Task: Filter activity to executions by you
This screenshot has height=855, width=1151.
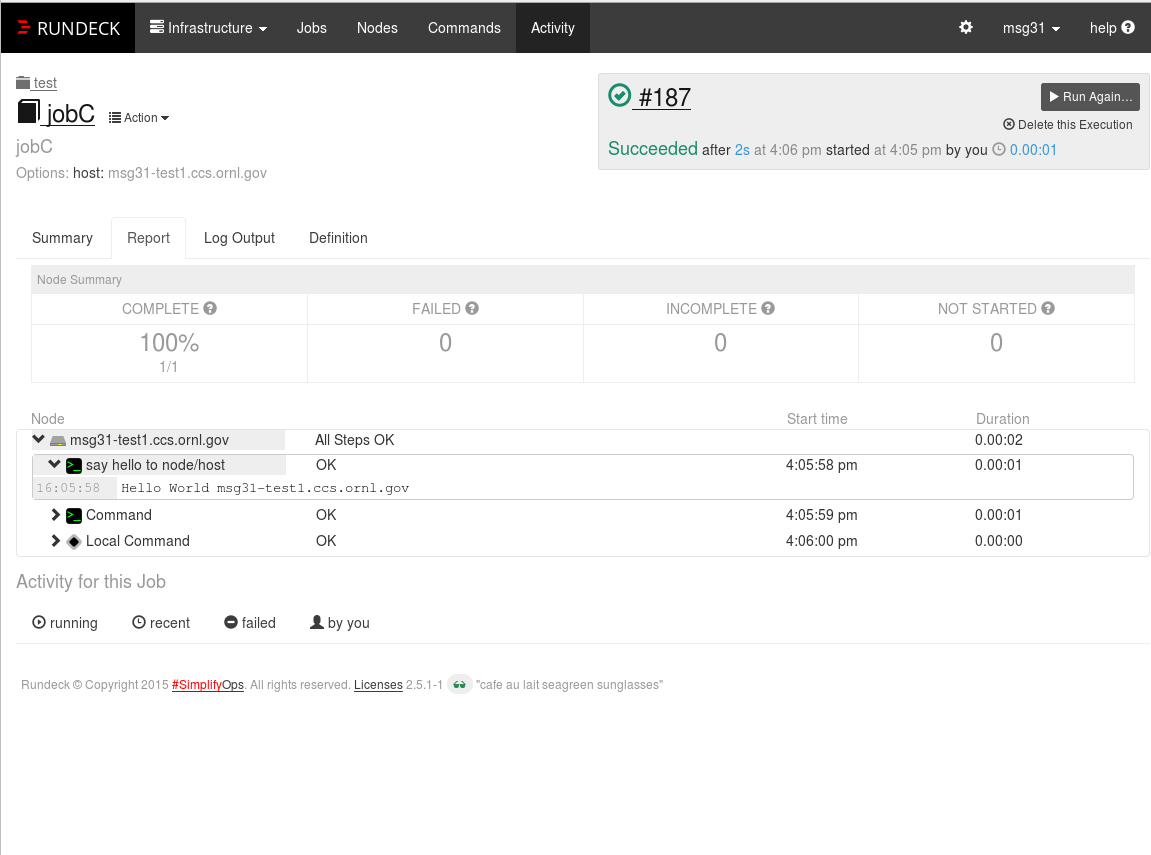Action: 339,623
